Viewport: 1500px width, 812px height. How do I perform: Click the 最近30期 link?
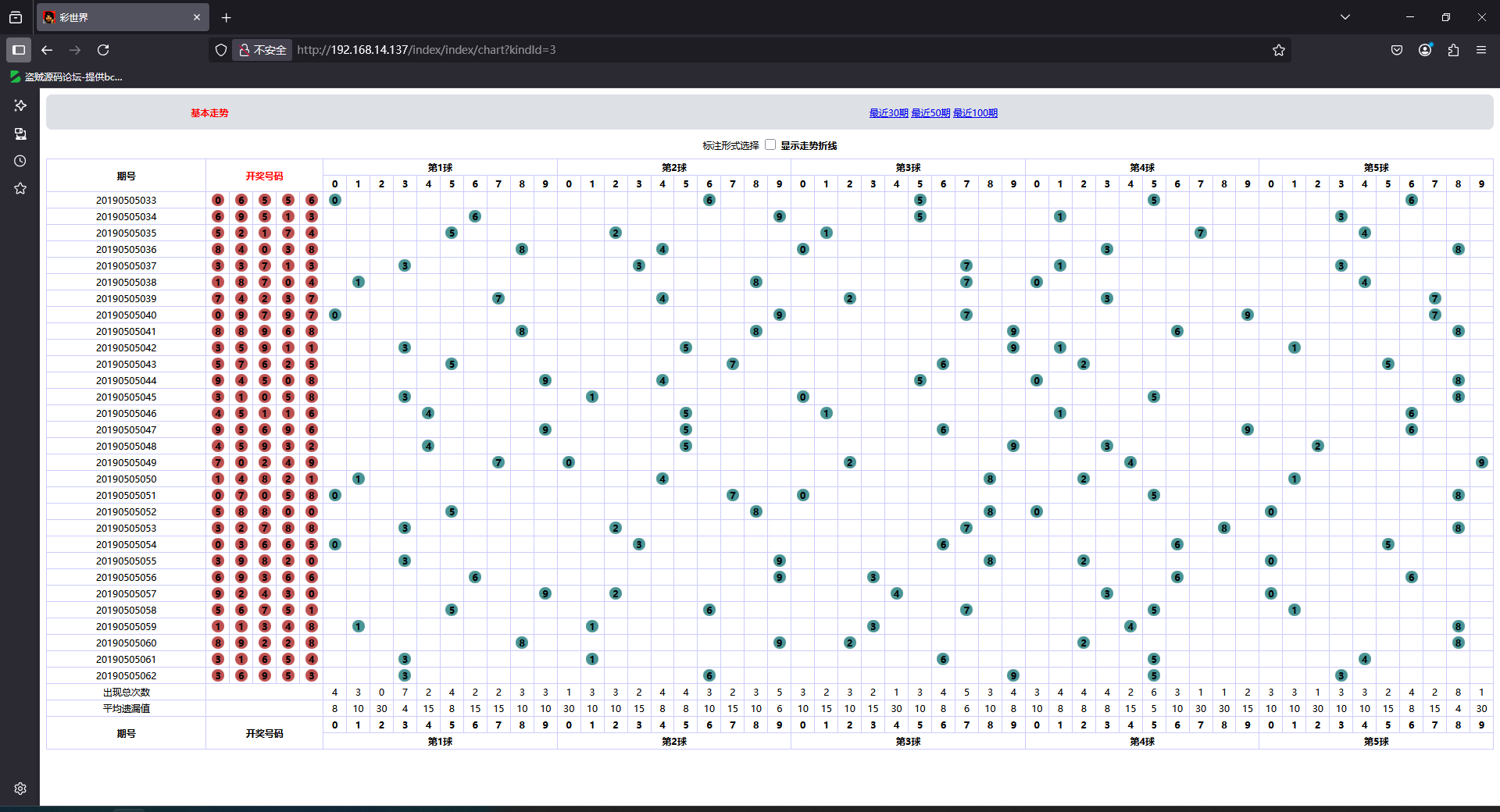click(x=888, y=113)
